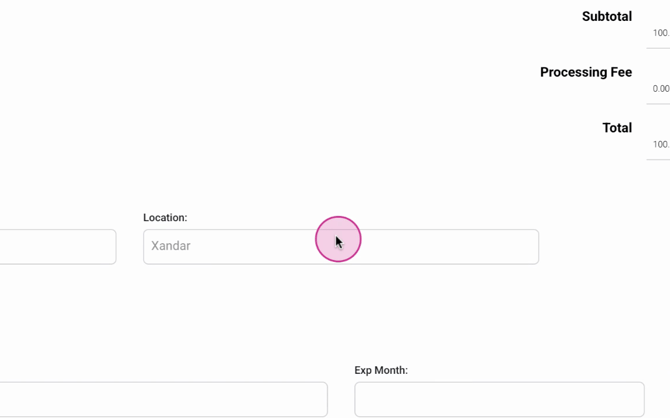Click the Subtotal label
Screen dimensions: 670x418
click(x=606, y=17)
